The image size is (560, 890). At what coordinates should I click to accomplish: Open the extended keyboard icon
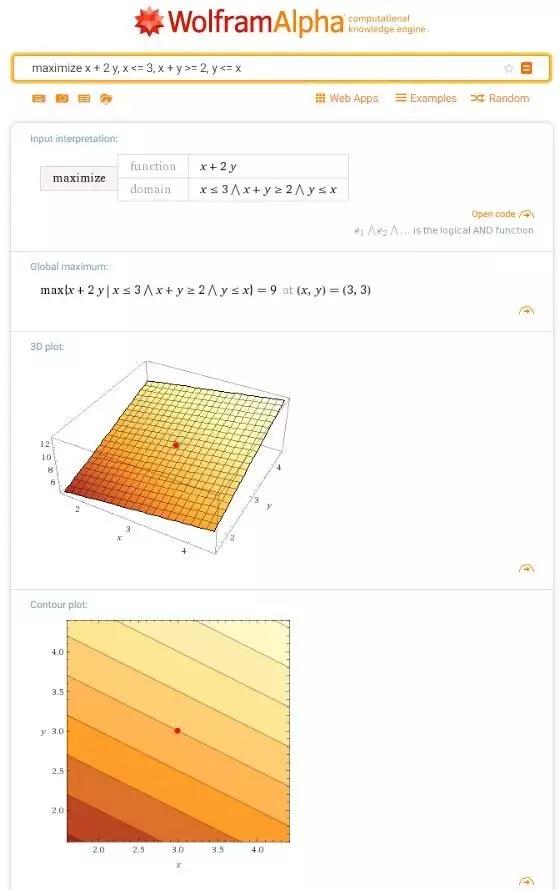tap(39, 98)
